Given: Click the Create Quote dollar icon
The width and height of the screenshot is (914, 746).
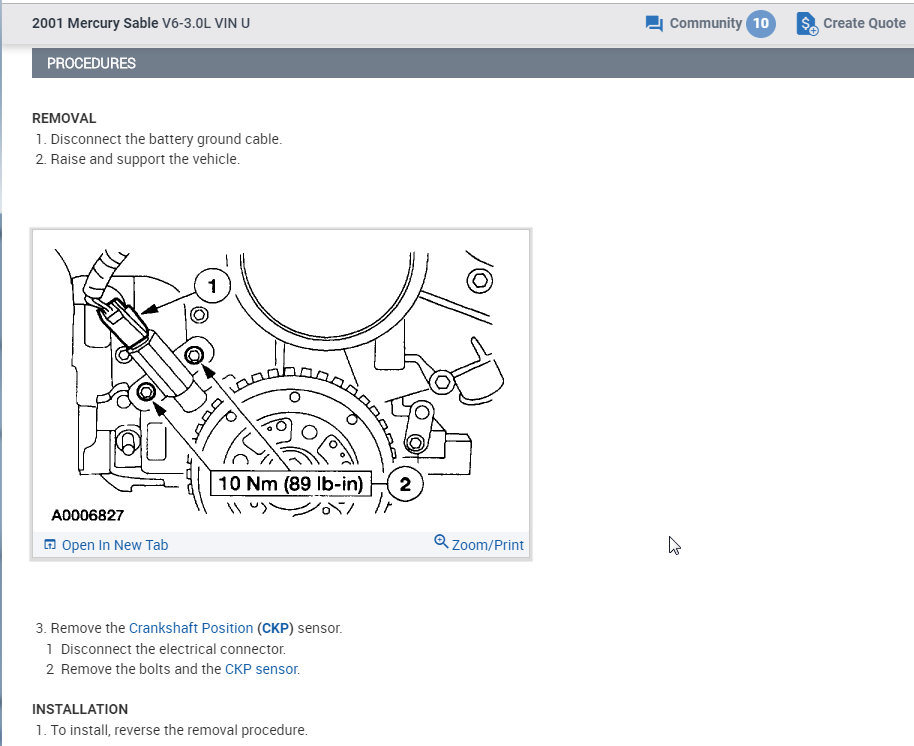Looking at the screenshot, I should [807, 24].
